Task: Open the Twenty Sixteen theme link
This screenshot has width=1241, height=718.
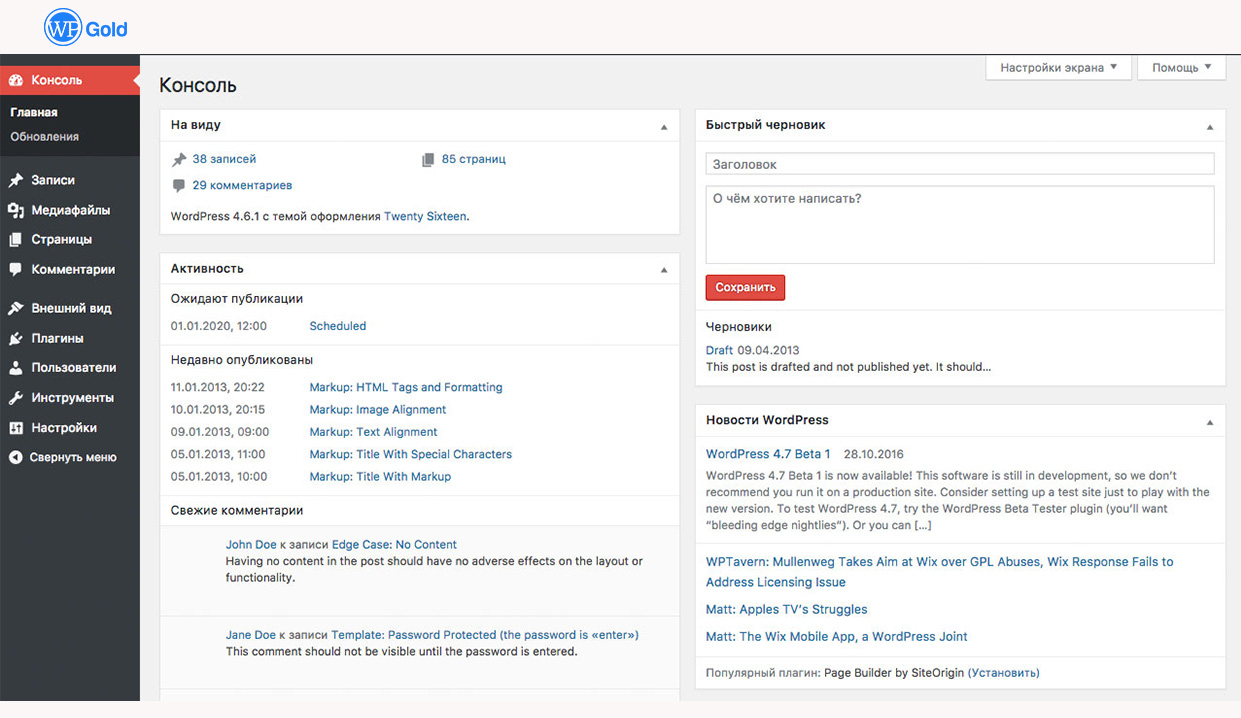Action: point(425,216)
